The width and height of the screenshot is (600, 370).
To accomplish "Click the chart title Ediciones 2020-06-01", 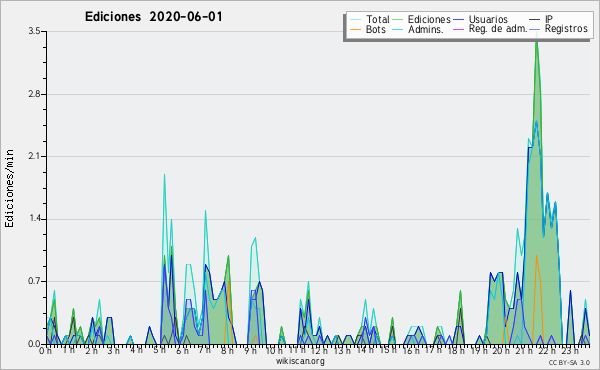I will 153,17.
